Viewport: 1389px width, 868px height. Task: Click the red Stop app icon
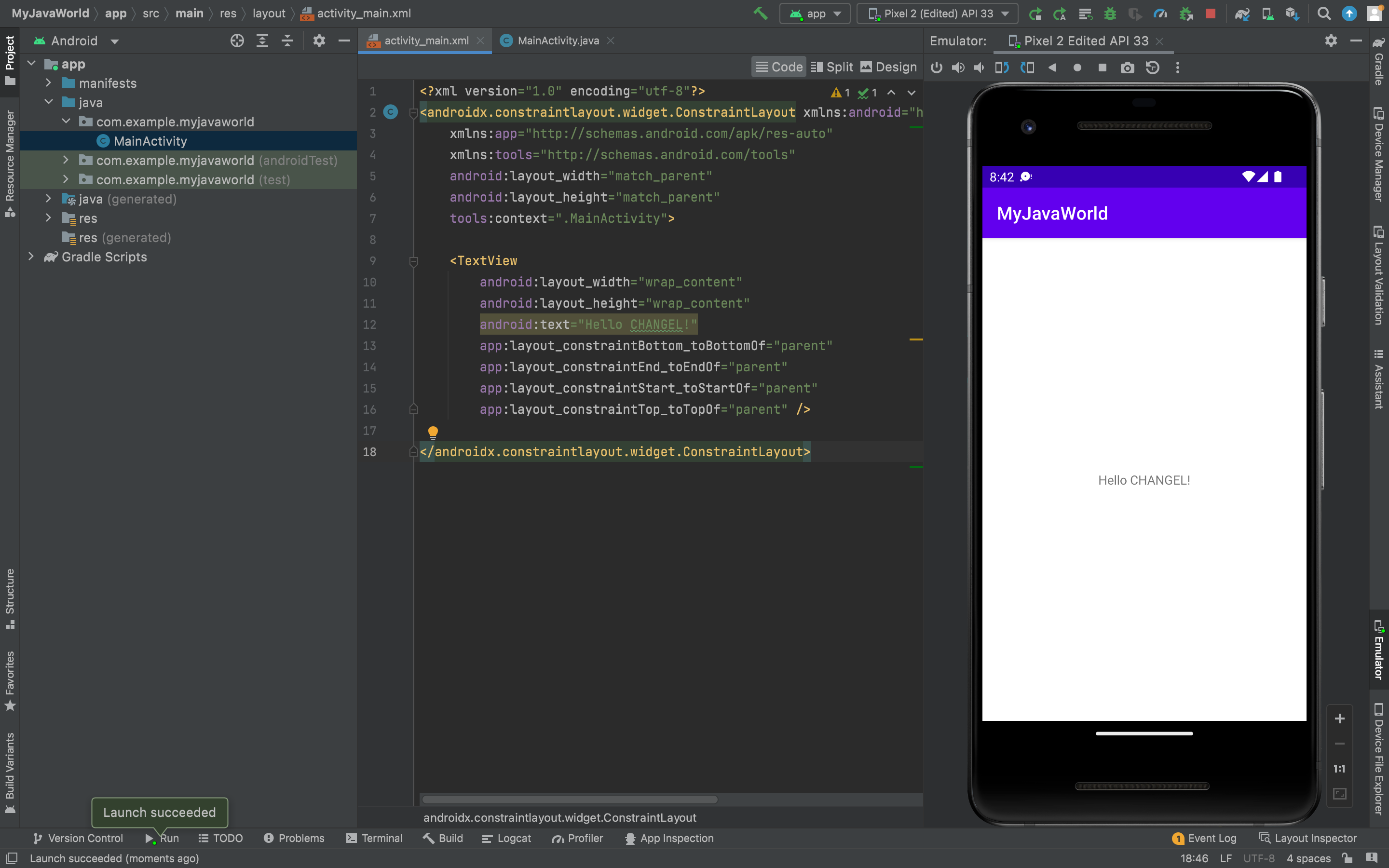pyautogui.click(x=1211, y=13)
